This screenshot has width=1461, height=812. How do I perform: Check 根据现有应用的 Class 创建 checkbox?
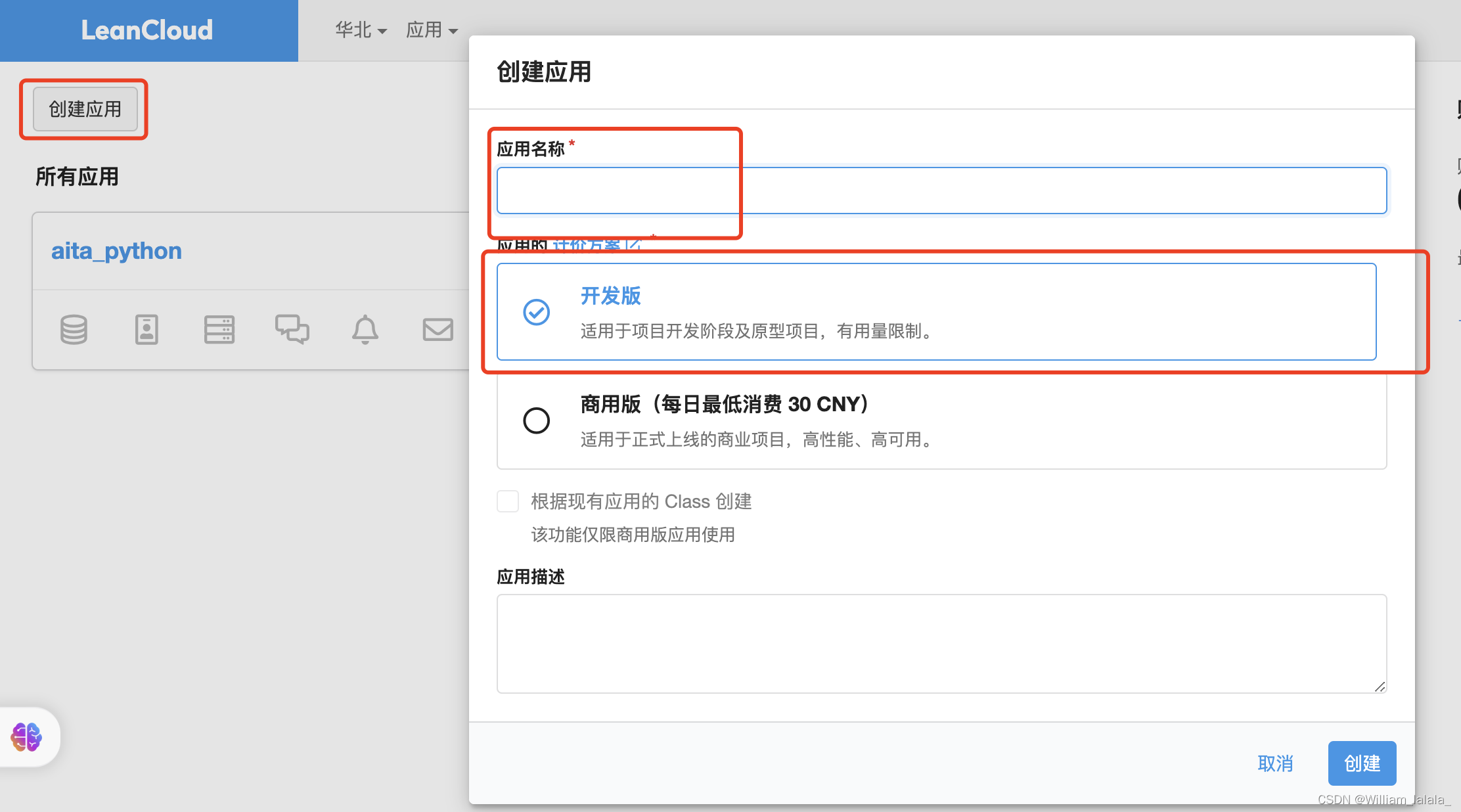(x=508, y=501)
